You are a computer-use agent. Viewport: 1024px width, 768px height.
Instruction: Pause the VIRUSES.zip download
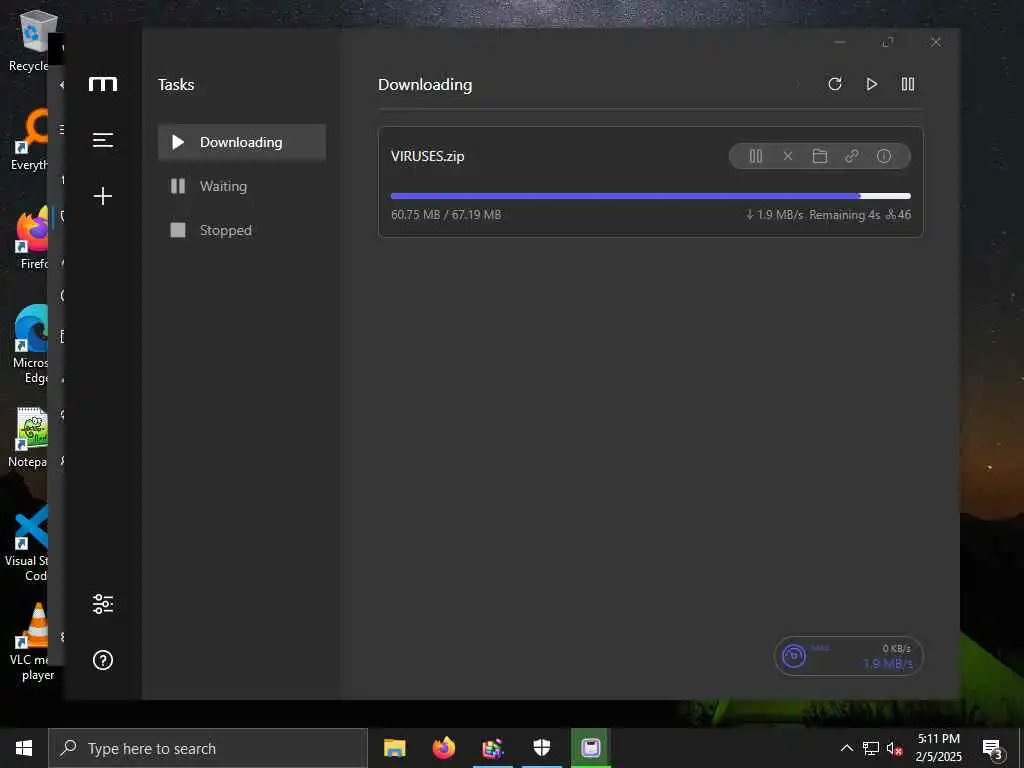(x=756, y=156)
